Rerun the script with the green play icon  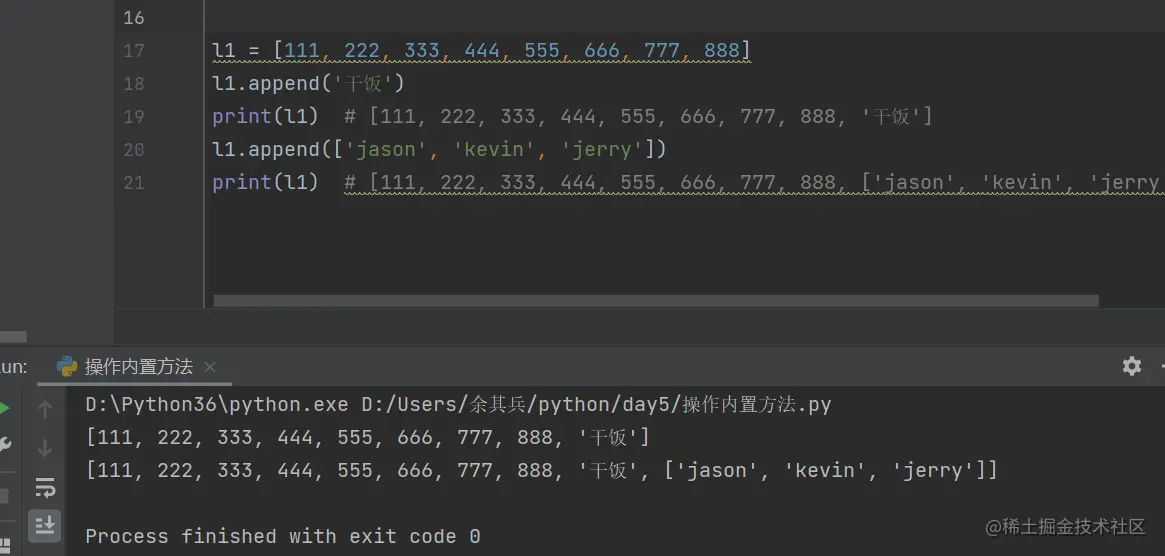coord(4,408)
